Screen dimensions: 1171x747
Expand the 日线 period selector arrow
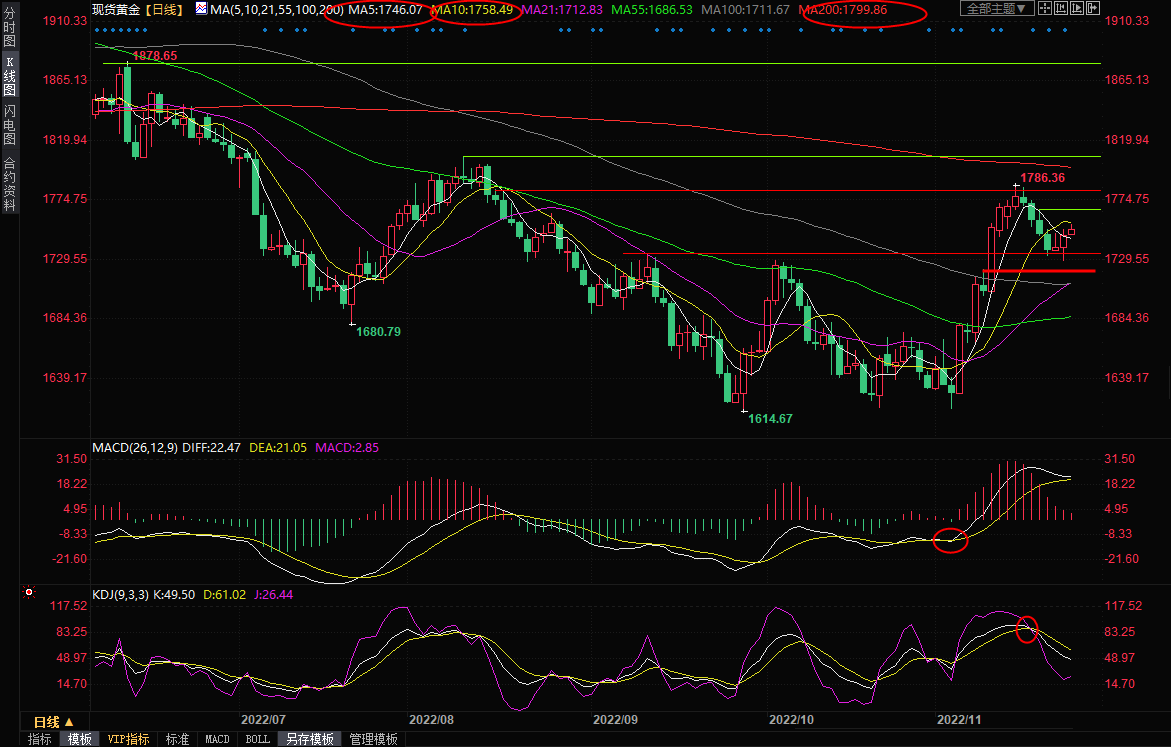(x=69, y=722)
